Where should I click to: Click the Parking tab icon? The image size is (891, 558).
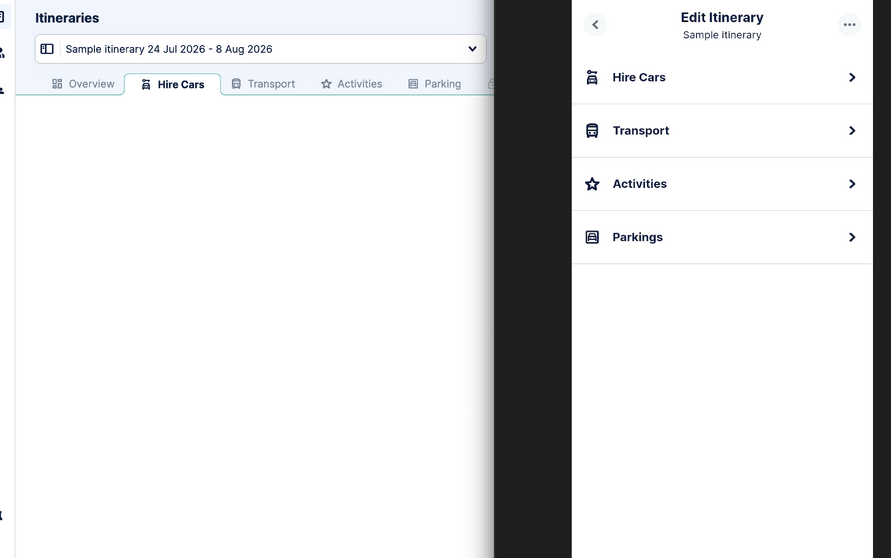point(413,84)
